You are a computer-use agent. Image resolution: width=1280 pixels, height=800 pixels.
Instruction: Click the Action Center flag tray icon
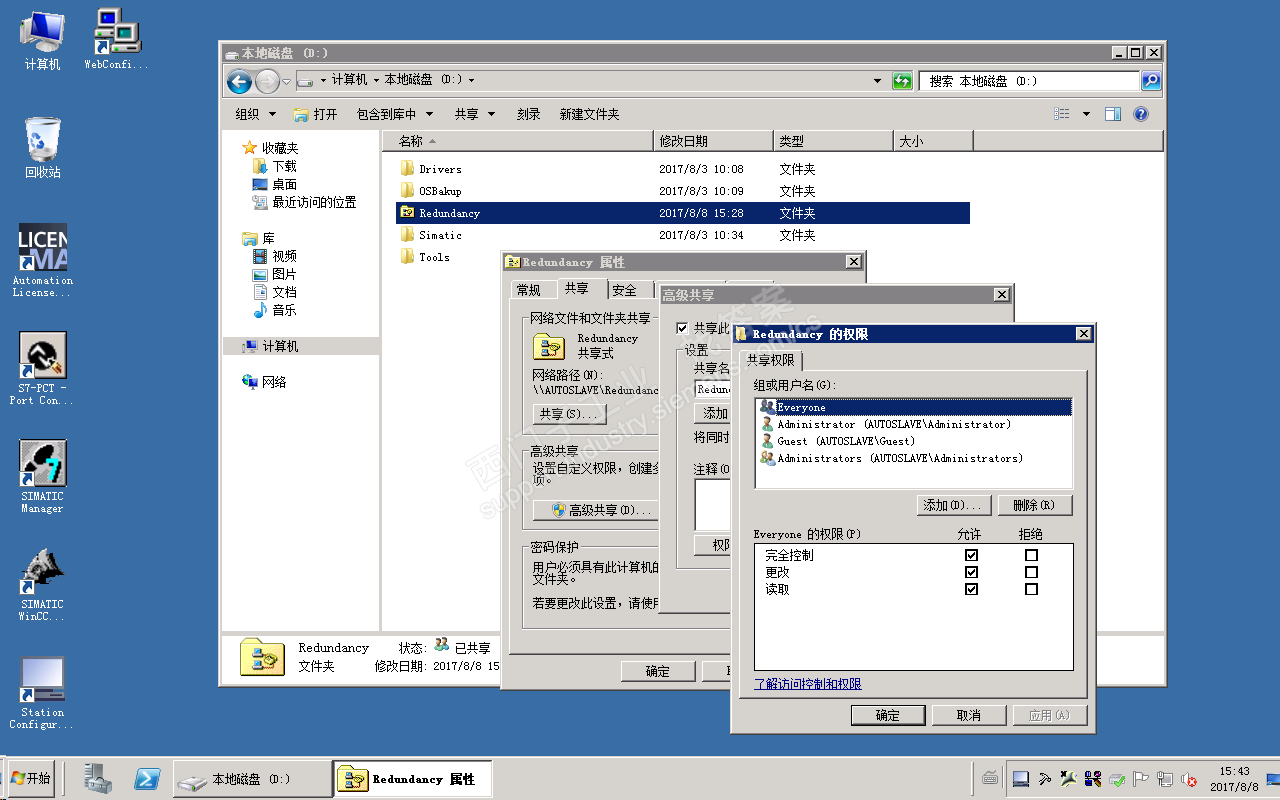point(1141,779)
